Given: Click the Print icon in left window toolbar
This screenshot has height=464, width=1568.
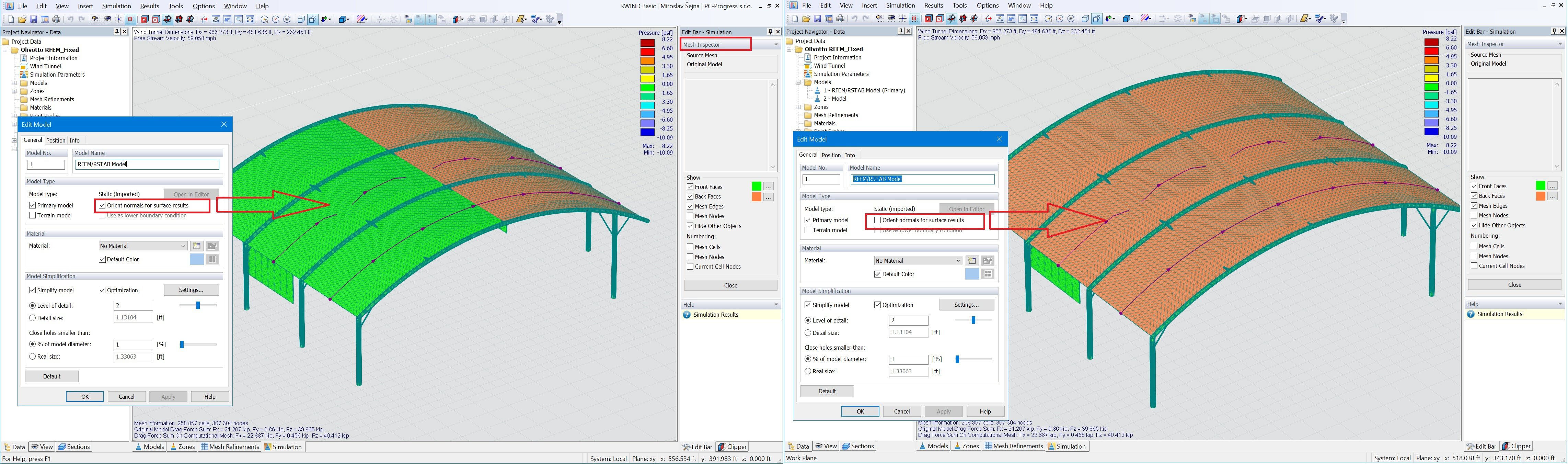Looking at the screenshot, I should pyautogui.click(x=56, y=20).
